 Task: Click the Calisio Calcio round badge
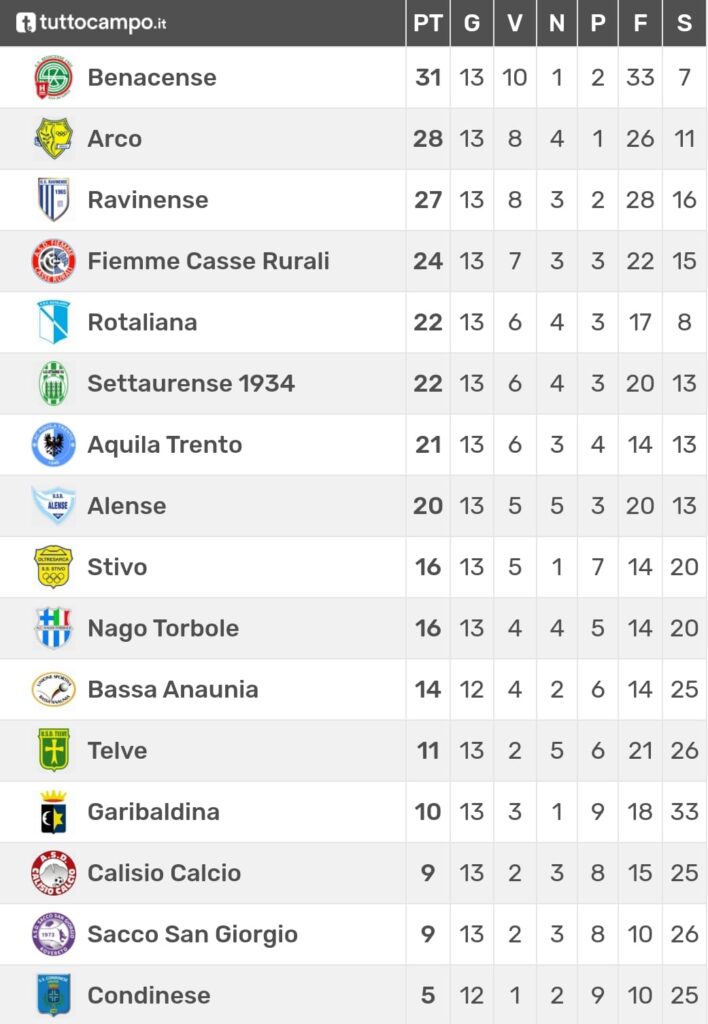[54, 872]
